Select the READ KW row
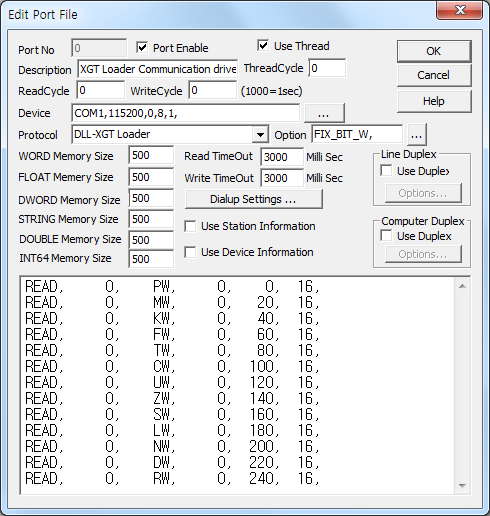 [x=172, y=318]
